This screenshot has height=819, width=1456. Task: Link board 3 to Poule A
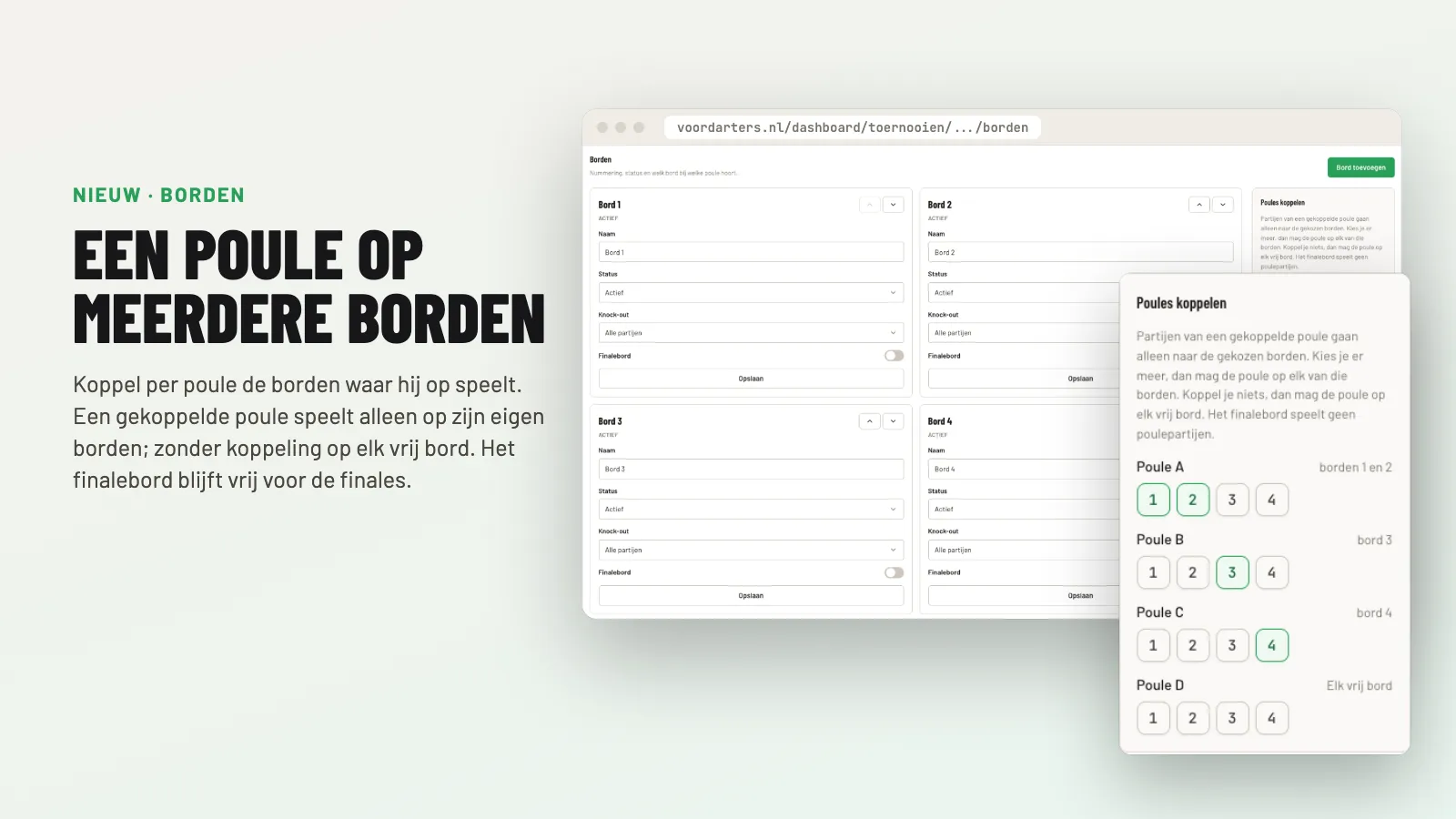(1232, 500)
